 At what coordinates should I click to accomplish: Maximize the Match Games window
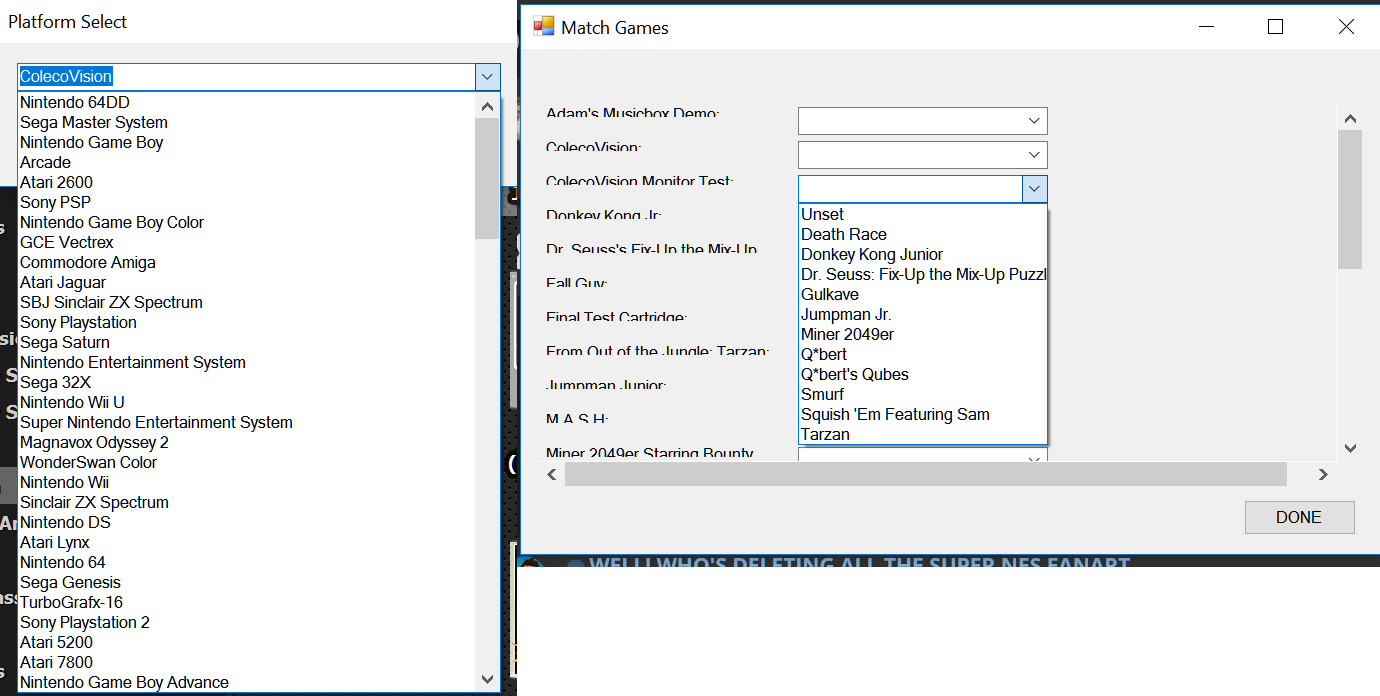pyautogui.click(x=1275, y=27)
